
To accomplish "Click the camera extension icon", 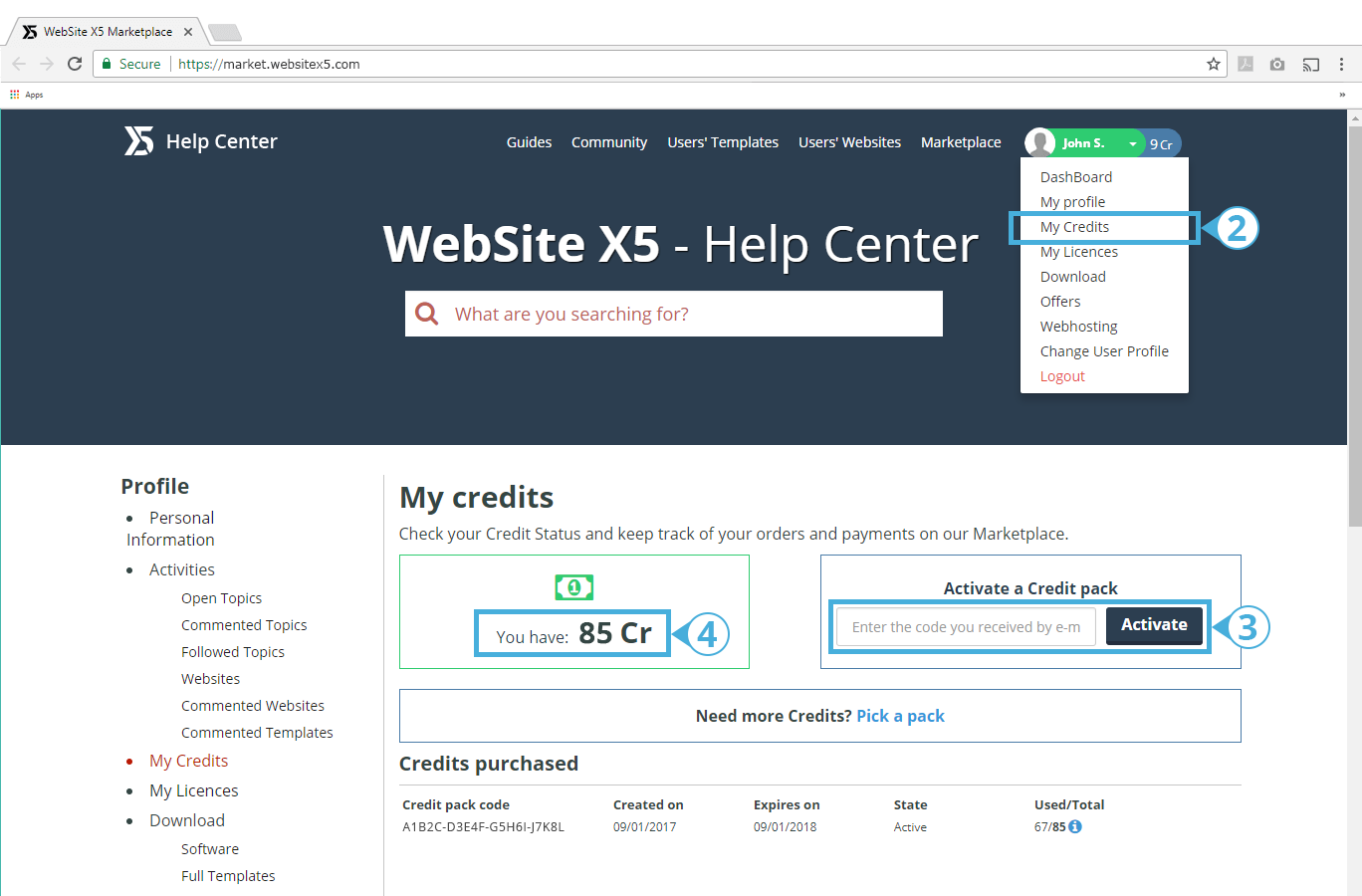I will click(1277, 64).
